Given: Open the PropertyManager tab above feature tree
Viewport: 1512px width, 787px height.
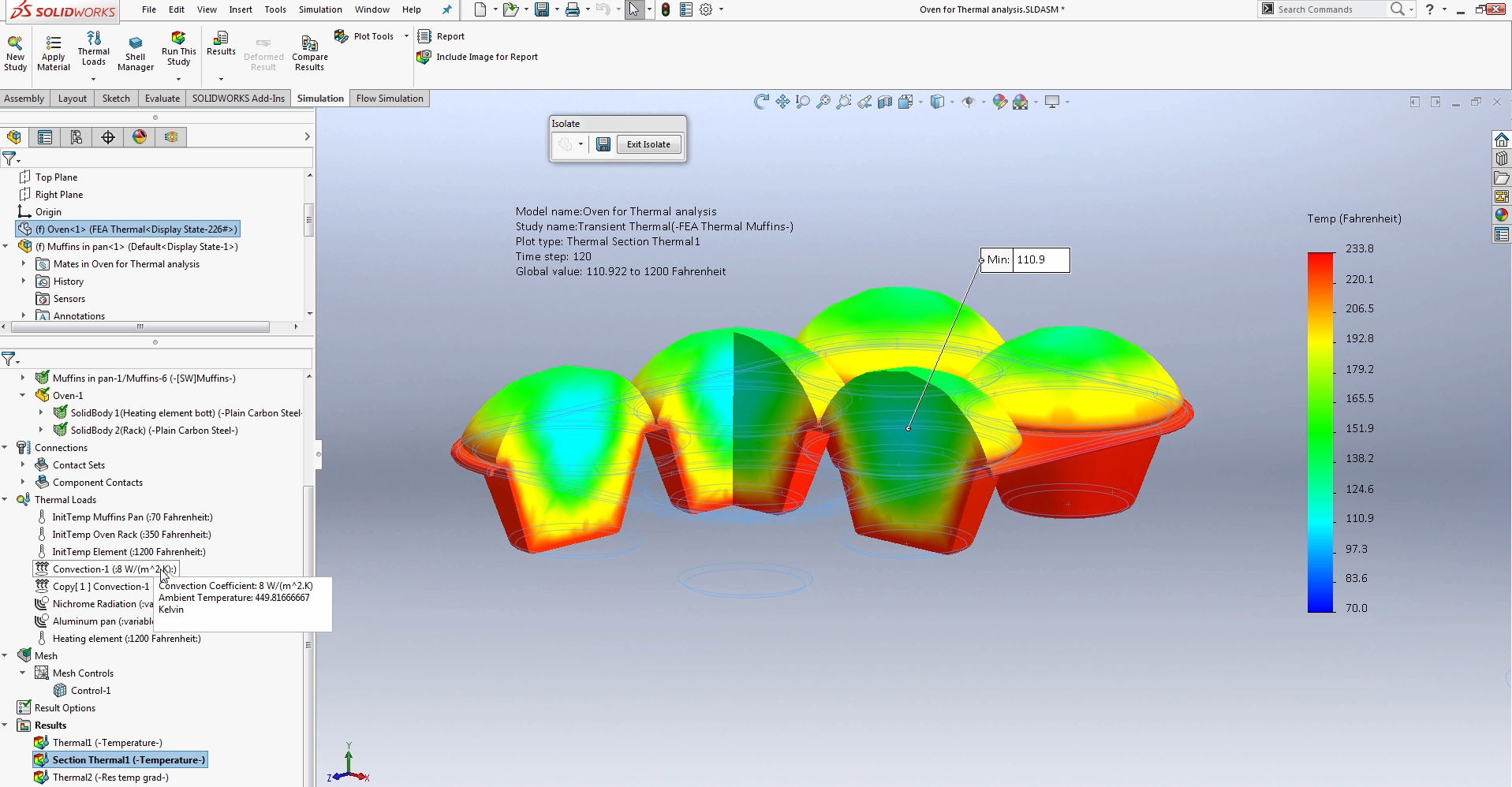Looking at the screenshot, I should click(x=44, y=136).
